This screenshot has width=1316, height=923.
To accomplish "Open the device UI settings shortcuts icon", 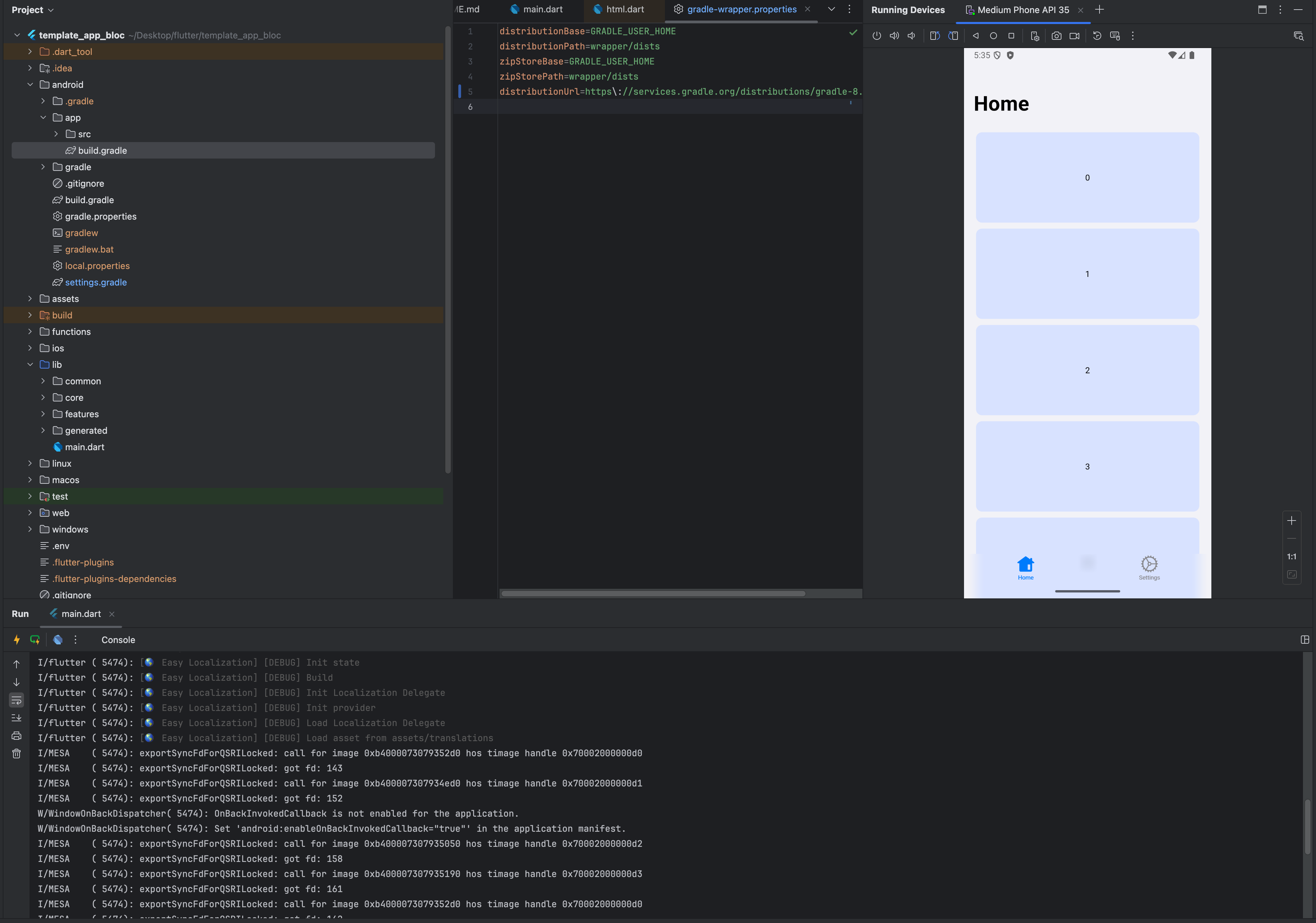I will (1035, 36).
